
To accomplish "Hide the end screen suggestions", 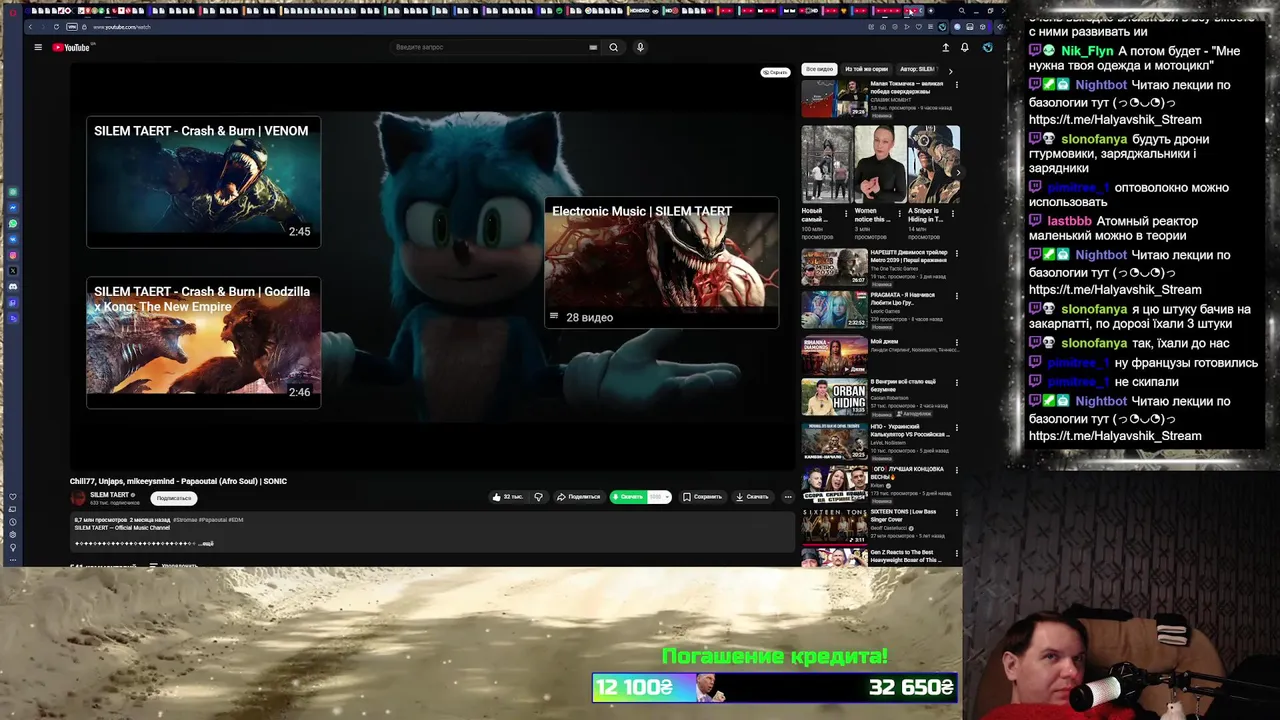I will 775,72.
